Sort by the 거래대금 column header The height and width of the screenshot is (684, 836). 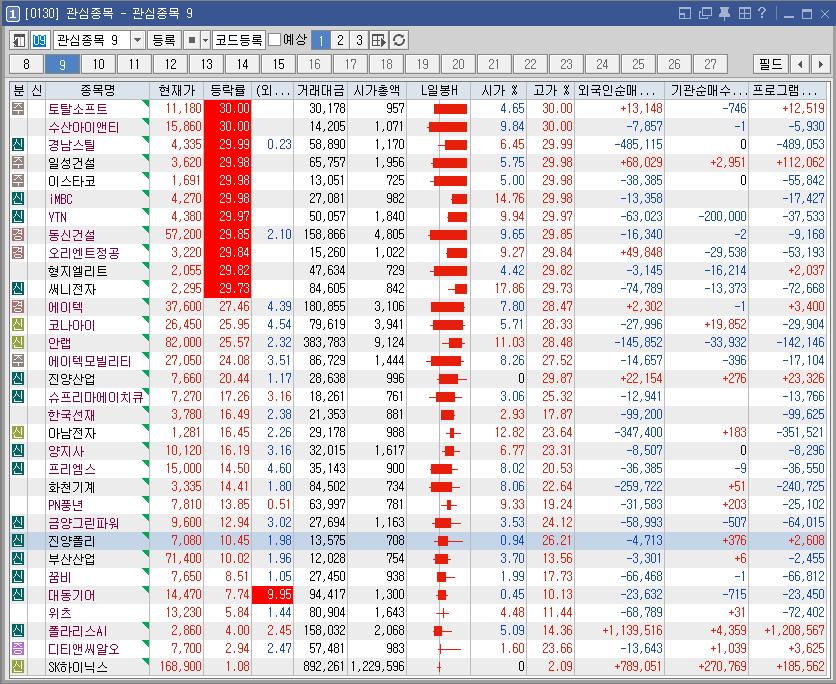tap(320, 90)
